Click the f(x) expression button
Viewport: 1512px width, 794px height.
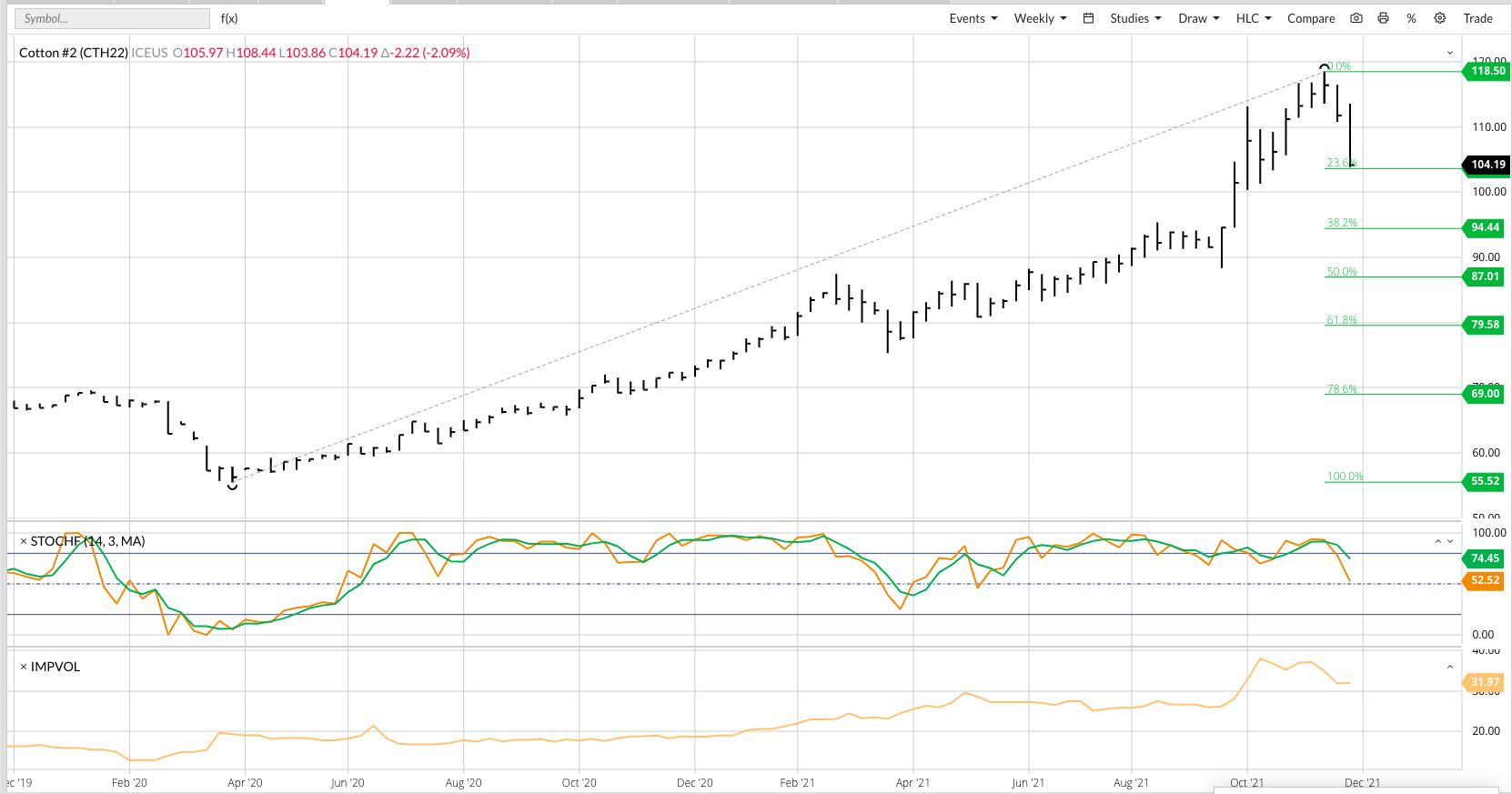229,18
